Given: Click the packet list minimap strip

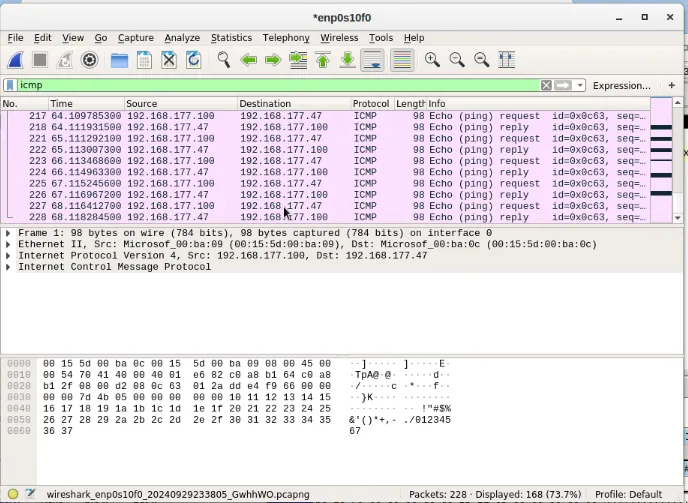Looking at the screenshot, I should [661, 161].
